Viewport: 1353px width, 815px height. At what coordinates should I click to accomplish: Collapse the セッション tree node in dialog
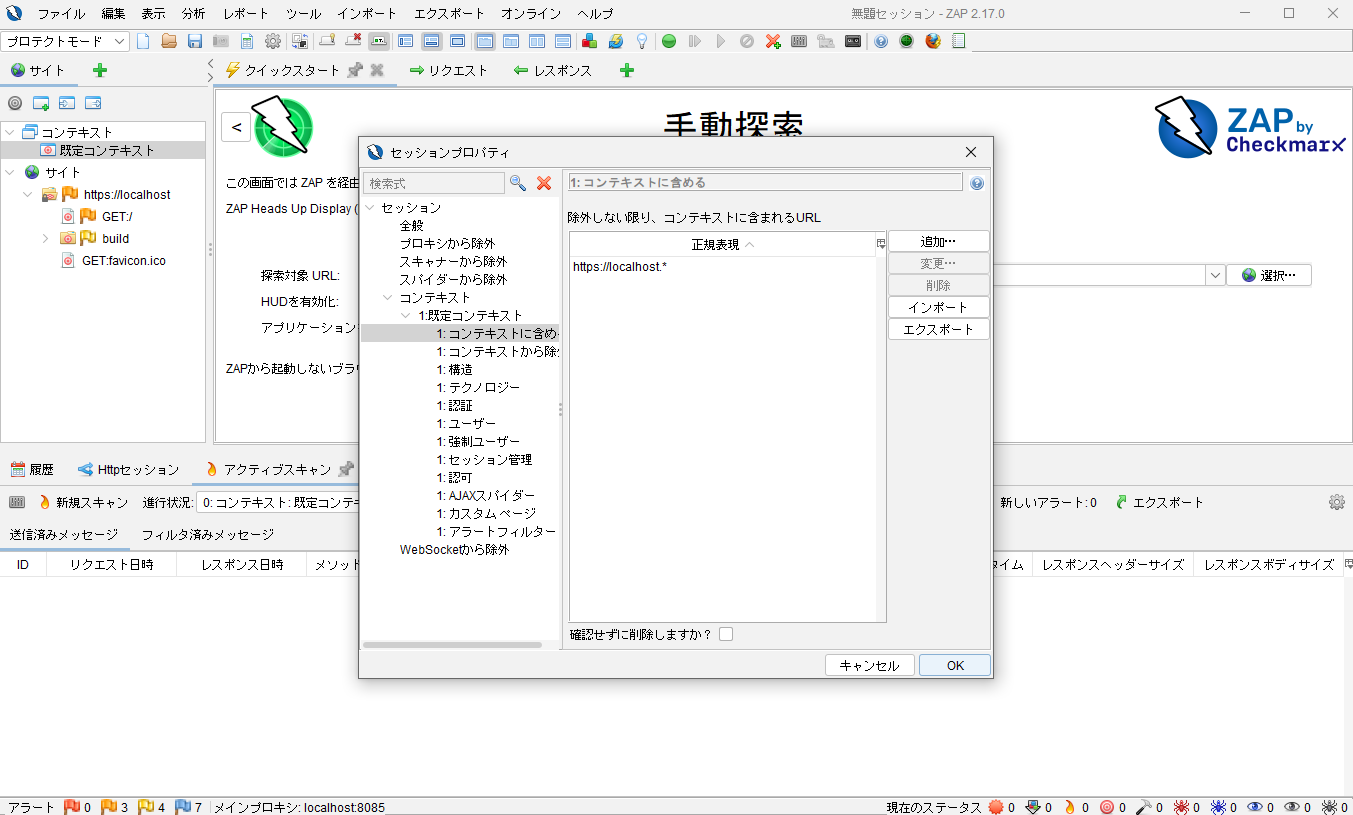pos(370,207)
